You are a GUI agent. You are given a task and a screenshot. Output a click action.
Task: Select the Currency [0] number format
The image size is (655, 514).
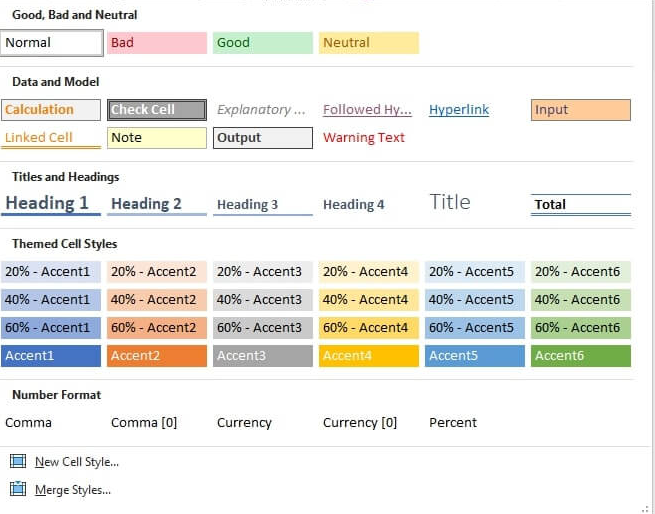(x=360, y=423)
